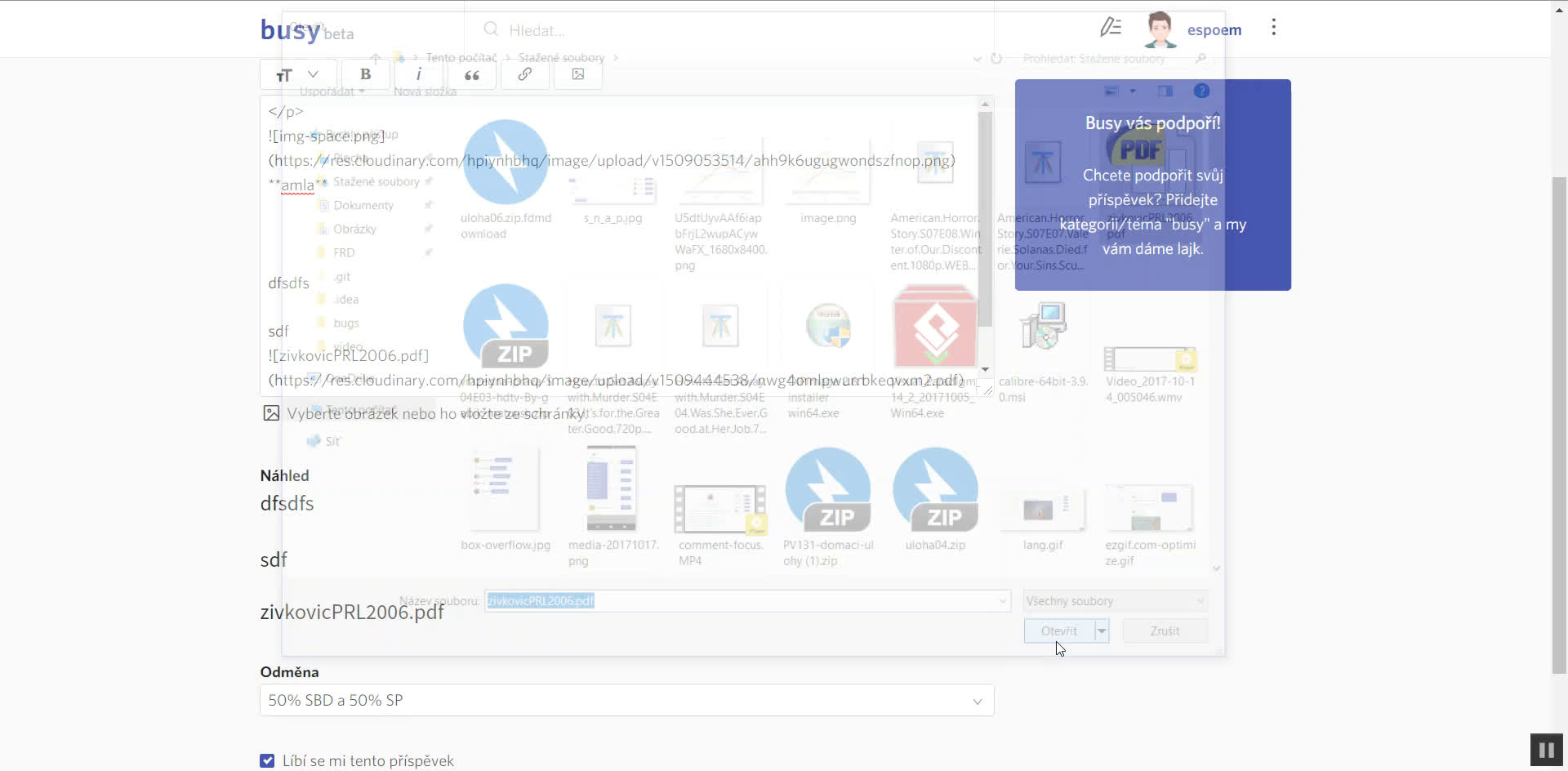Select the comment-focus.MP4 video file
The width and height of the screenshot is (1568, 771).
pyautogui.click(x=720, y=524)
